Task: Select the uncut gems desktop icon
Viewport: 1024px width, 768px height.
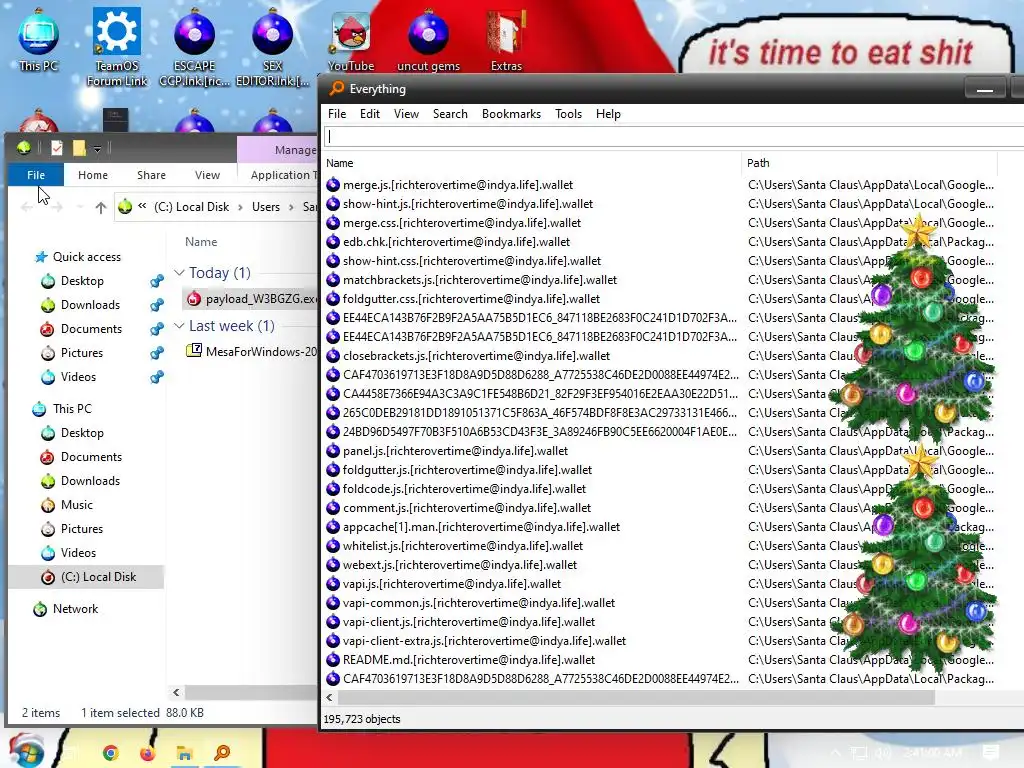Action: click(428, 40)
